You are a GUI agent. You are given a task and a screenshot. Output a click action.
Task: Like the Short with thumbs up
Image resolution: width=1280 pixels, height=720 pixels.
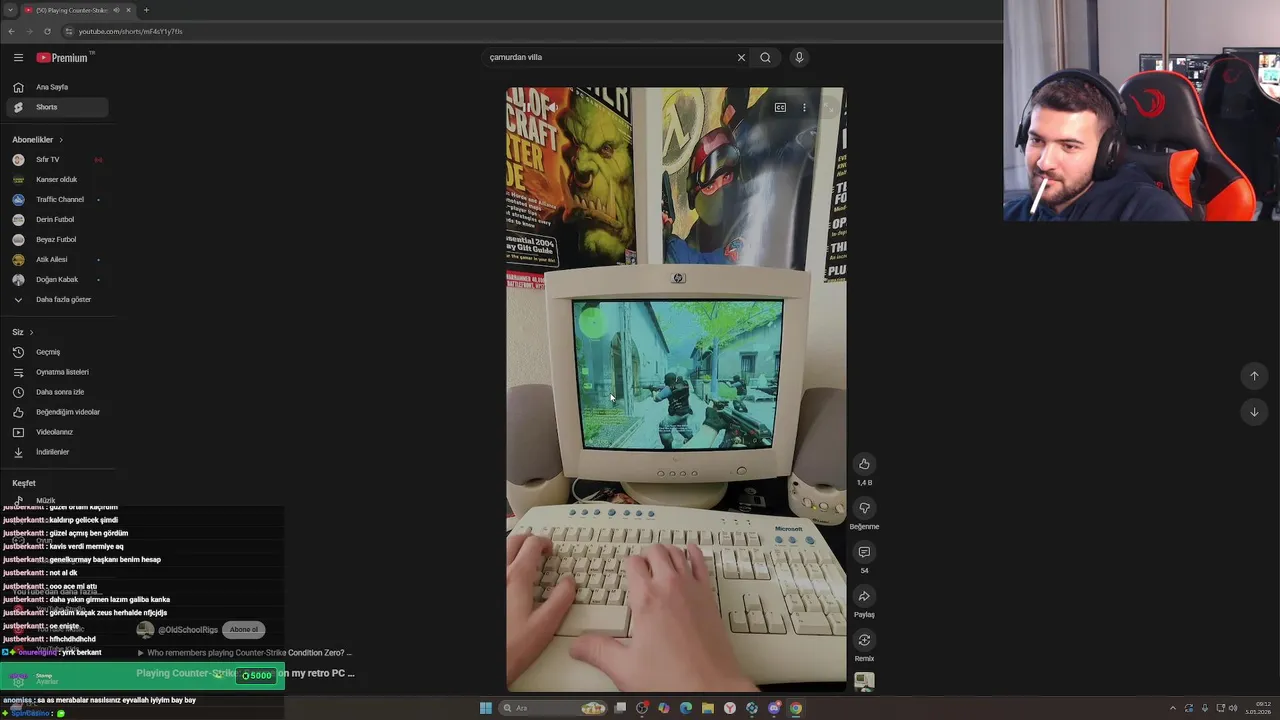[x=864, y=464]
